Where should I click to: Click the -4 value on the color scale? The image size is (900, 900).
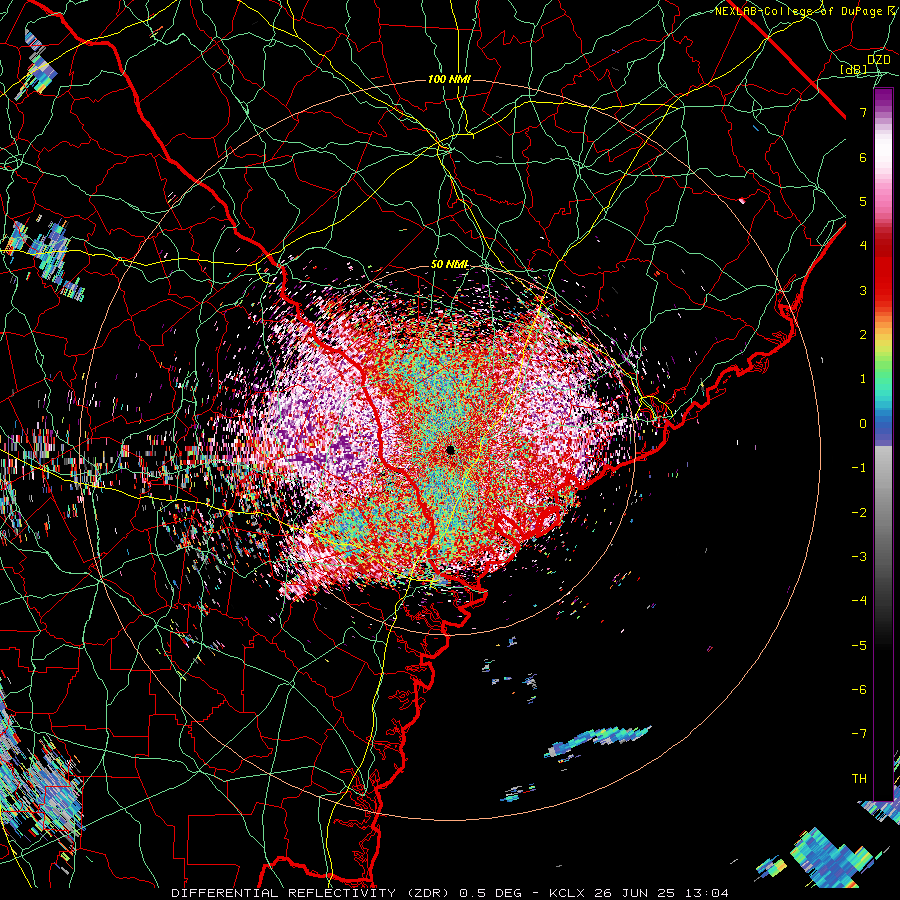pyautogui.click(x=859, y=601)
